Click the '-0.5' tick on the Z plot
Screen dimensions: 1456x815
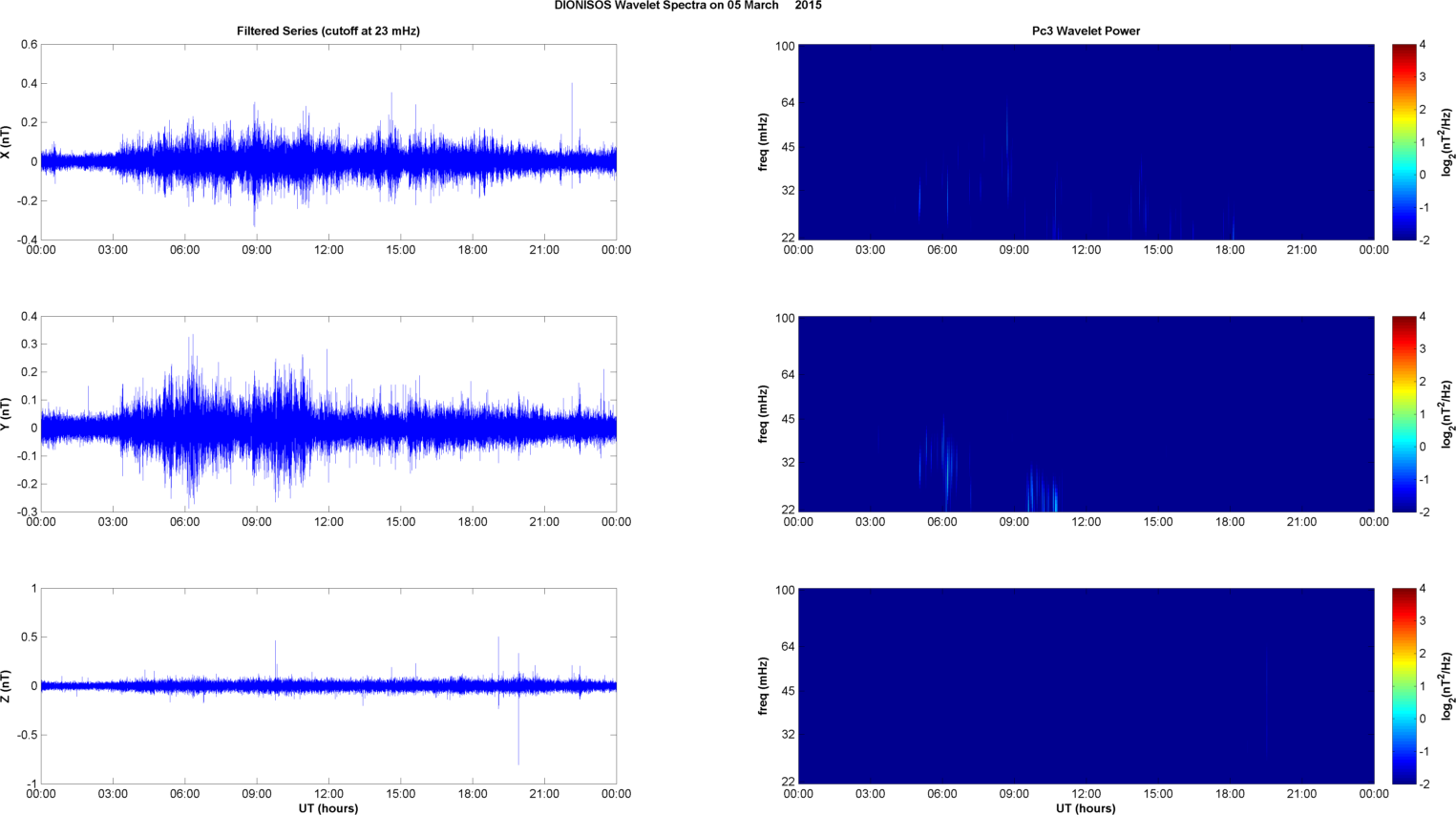(26, 735)
